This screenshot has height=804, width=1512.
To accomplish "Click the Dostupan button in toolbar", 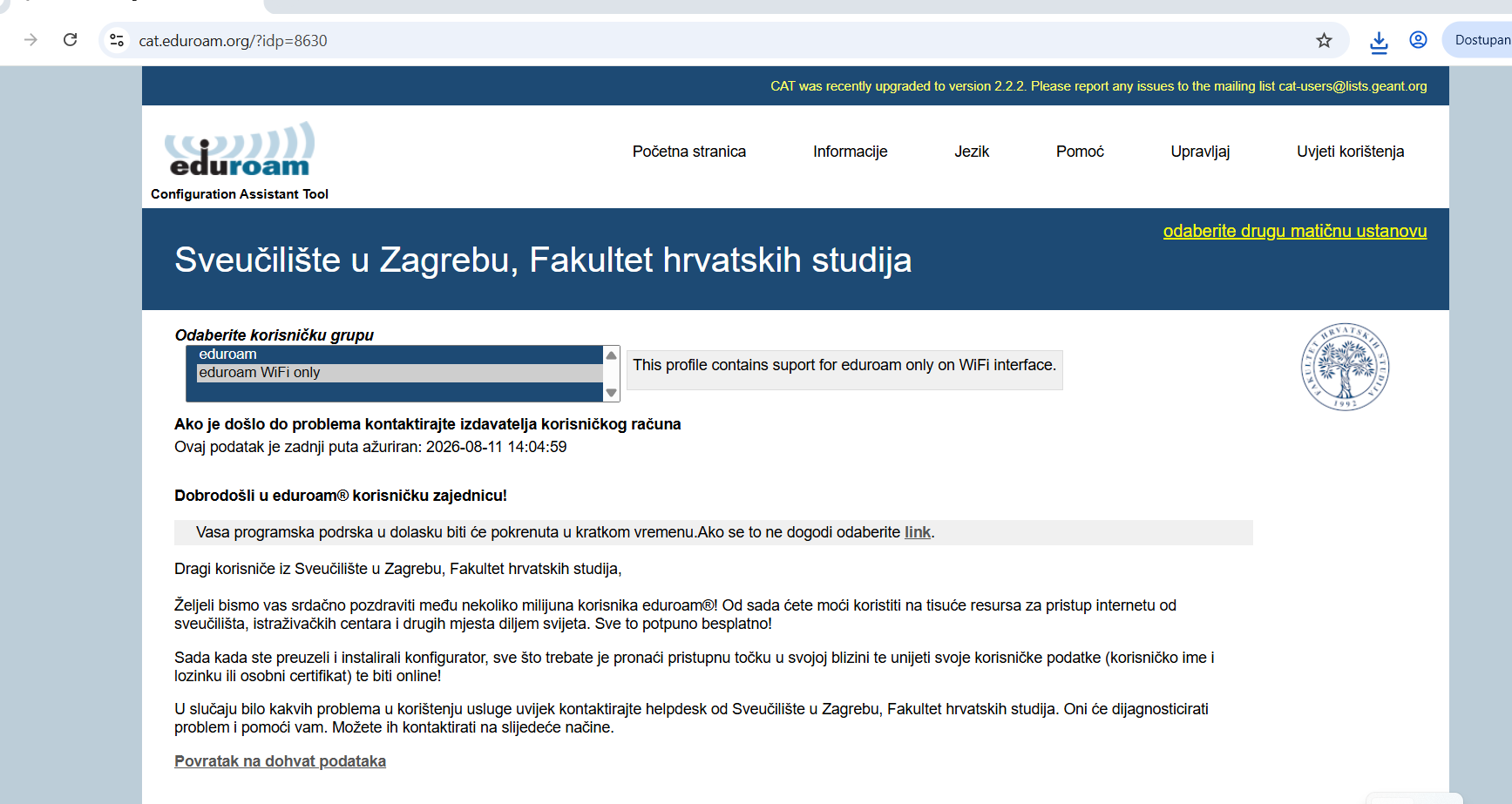I will tap(1479, 40).
